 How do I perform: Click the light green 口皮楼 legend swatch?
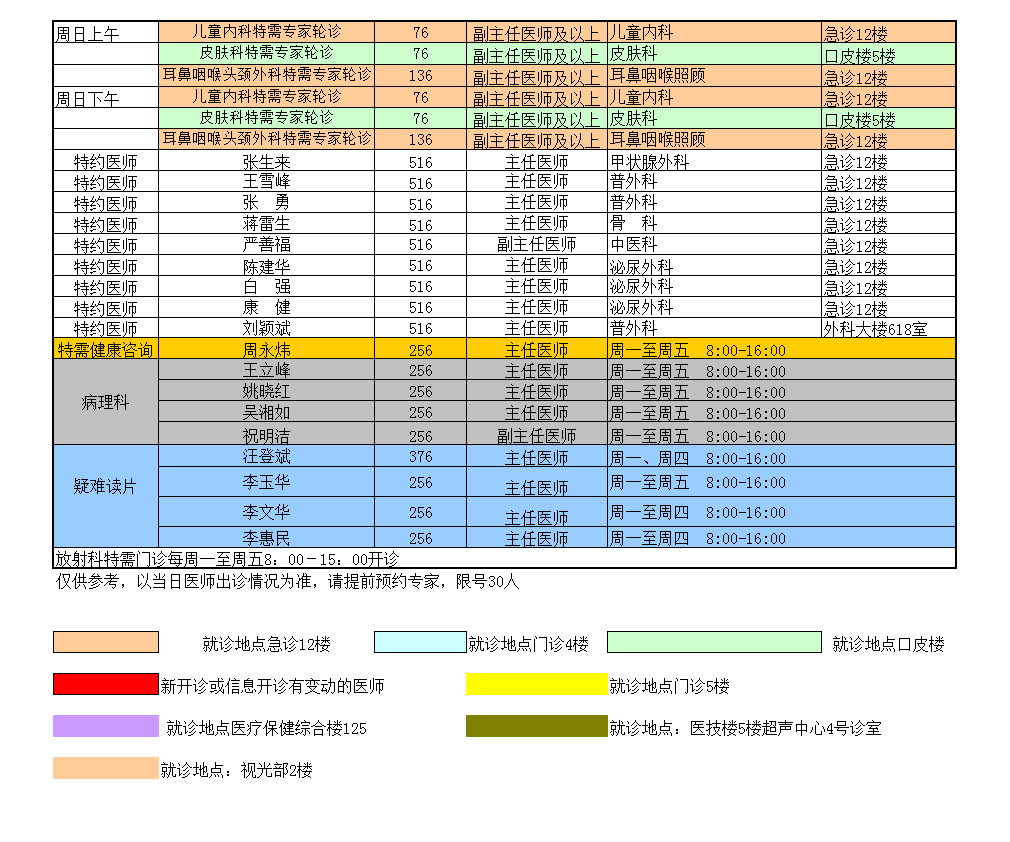click(x=714, y=642)
